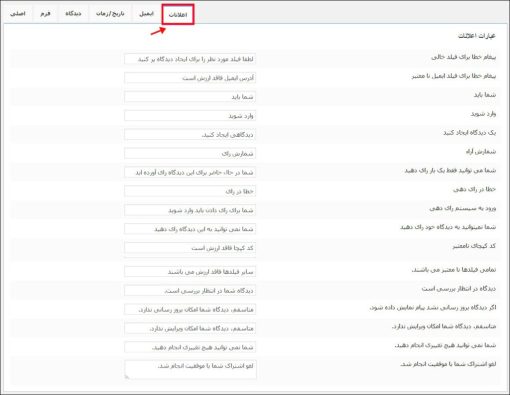Select the label شمارش آراء
Screen dimensions: 510x395
pos(481,152)
